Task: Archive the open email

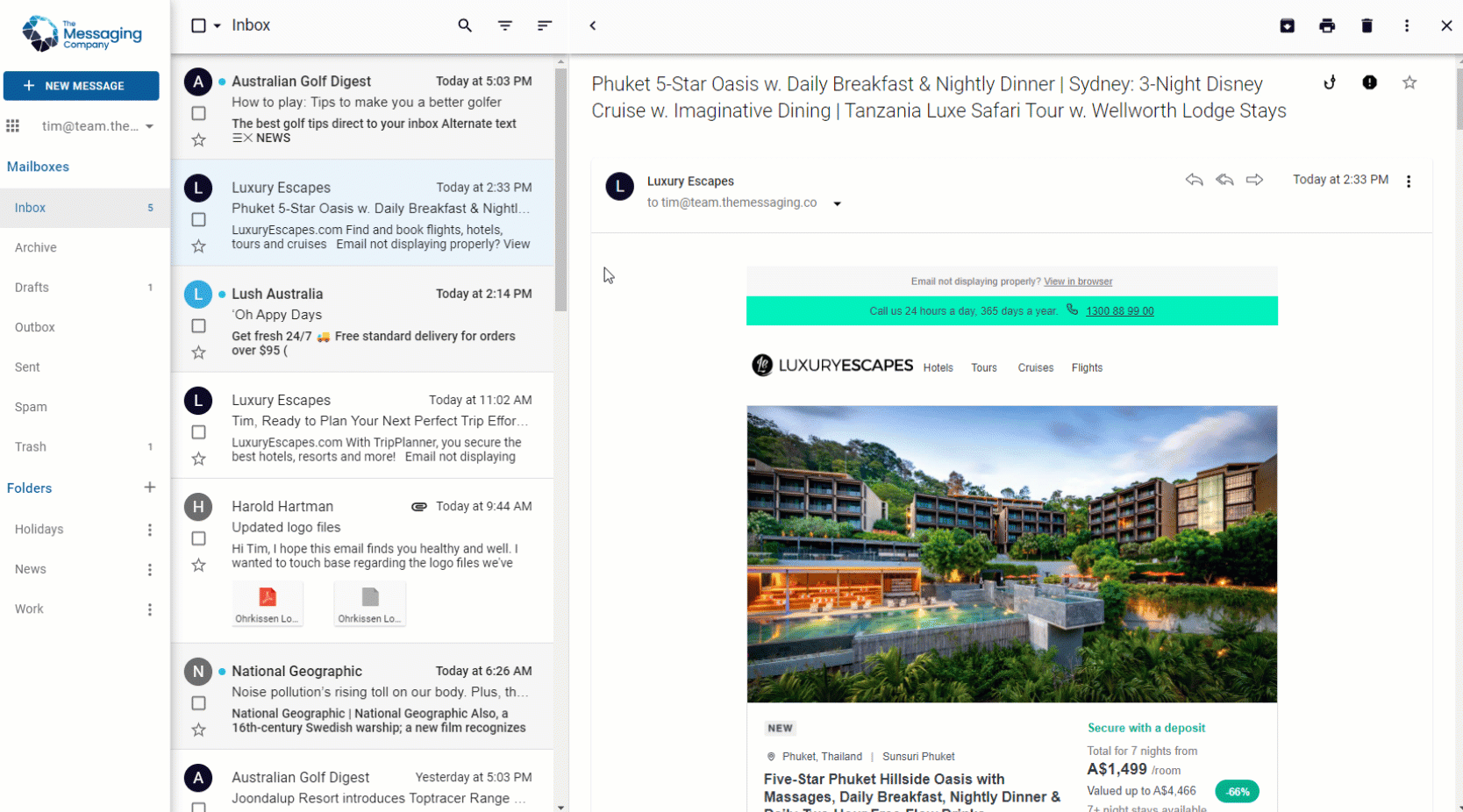Action: pyautogui.click(x=1287, y=25)
